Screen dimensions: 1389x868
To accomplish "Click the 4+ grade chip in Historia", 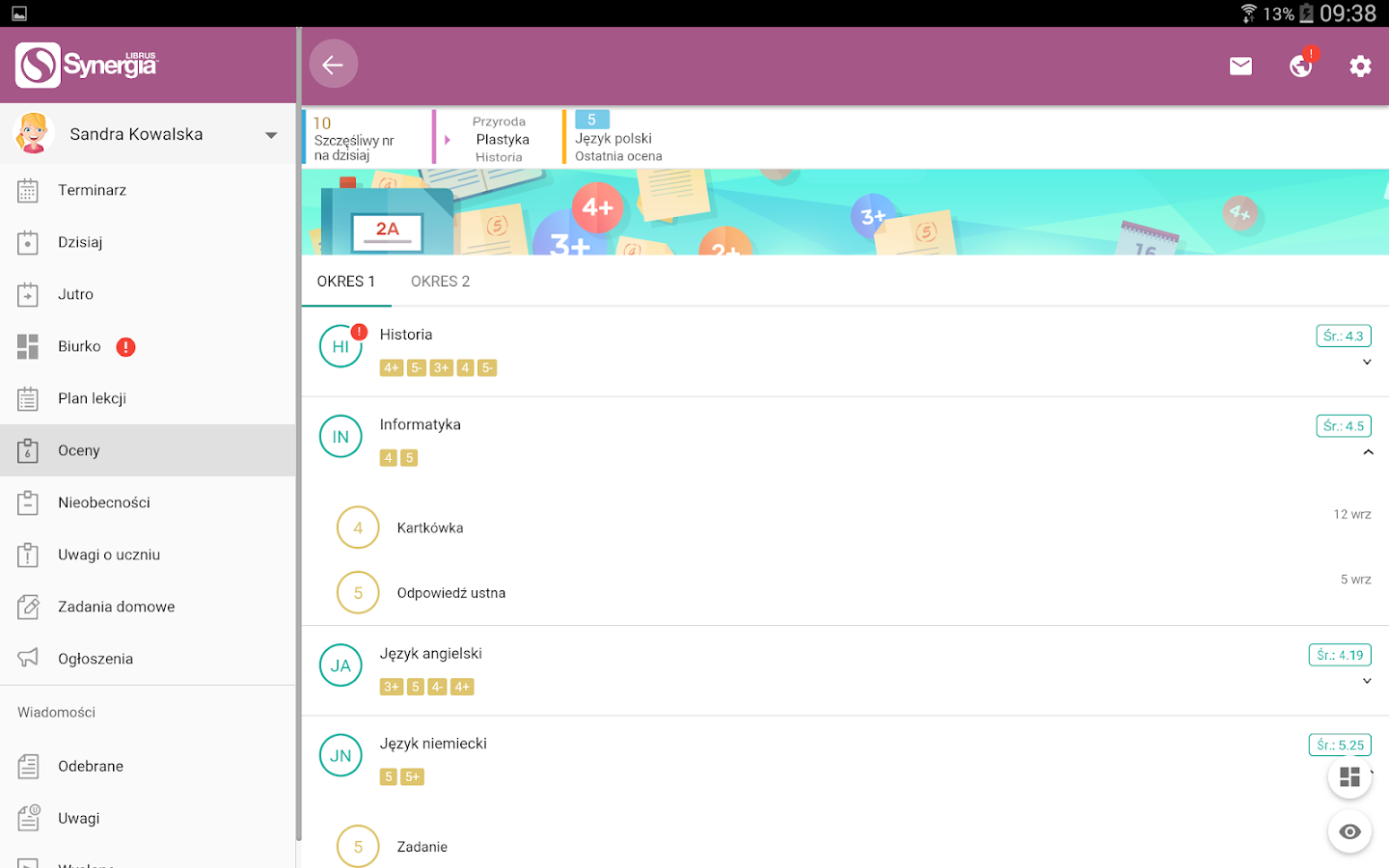I will 392,367.
